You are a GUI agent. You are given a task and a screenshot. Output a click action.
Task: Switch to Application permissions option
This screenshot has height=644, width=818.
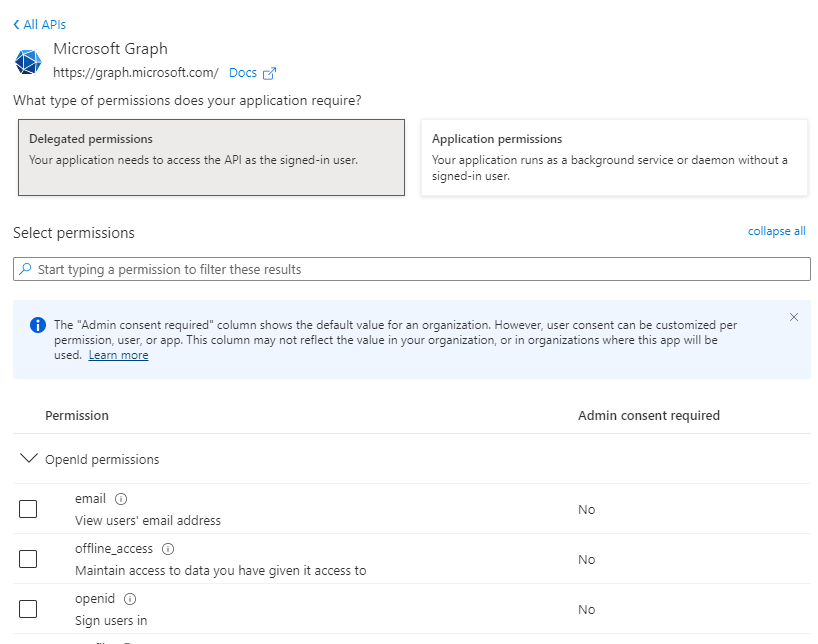(x=614, y=157)
